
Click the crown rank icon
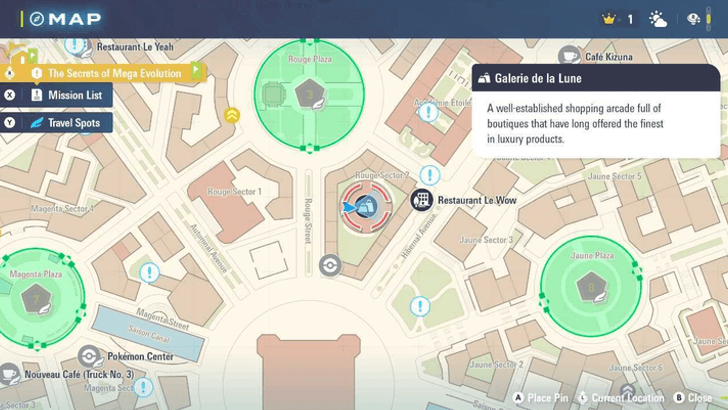click(608, 19)
